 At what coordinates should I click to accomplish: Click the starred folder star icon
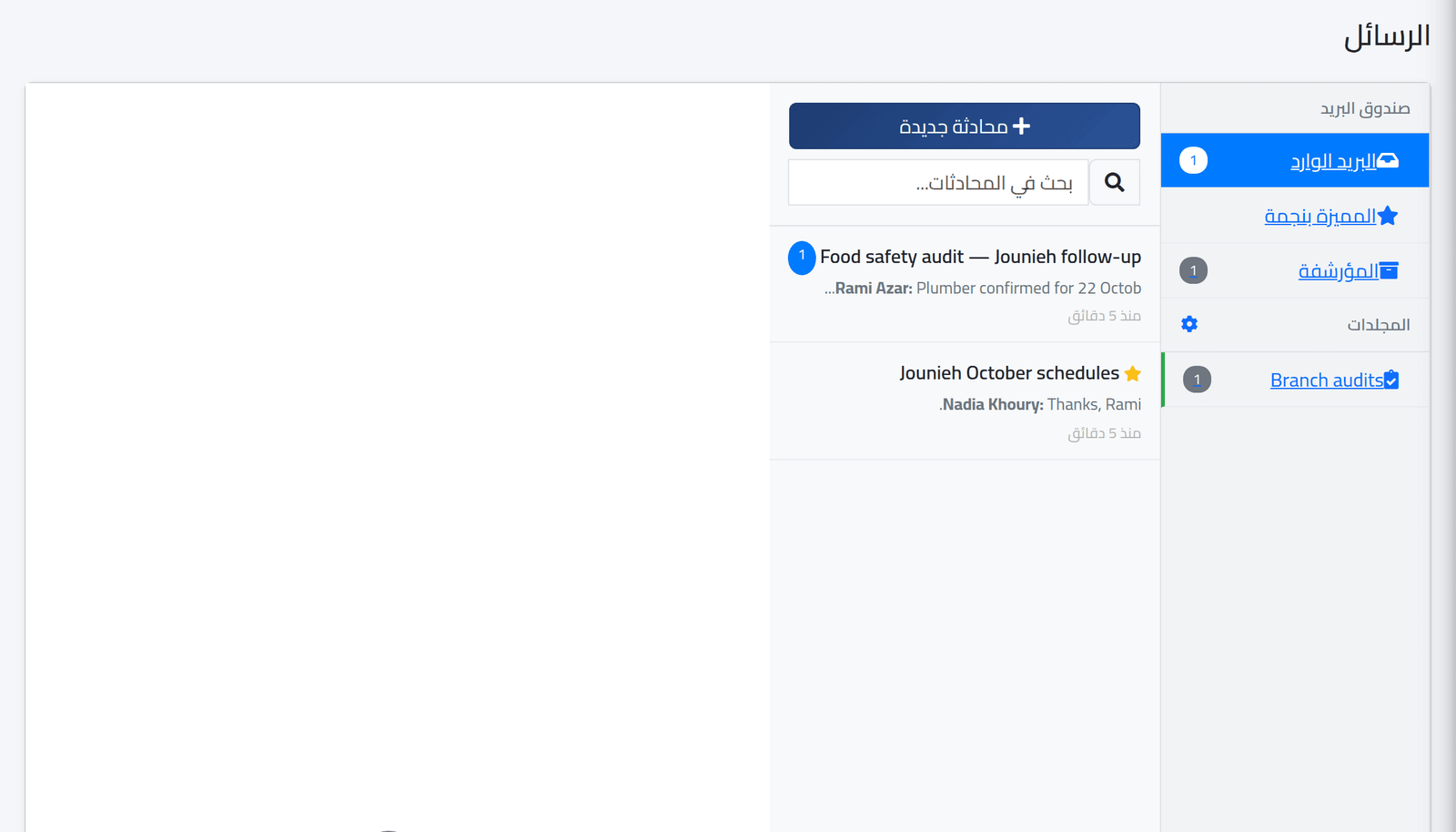tap(1388, 216)
